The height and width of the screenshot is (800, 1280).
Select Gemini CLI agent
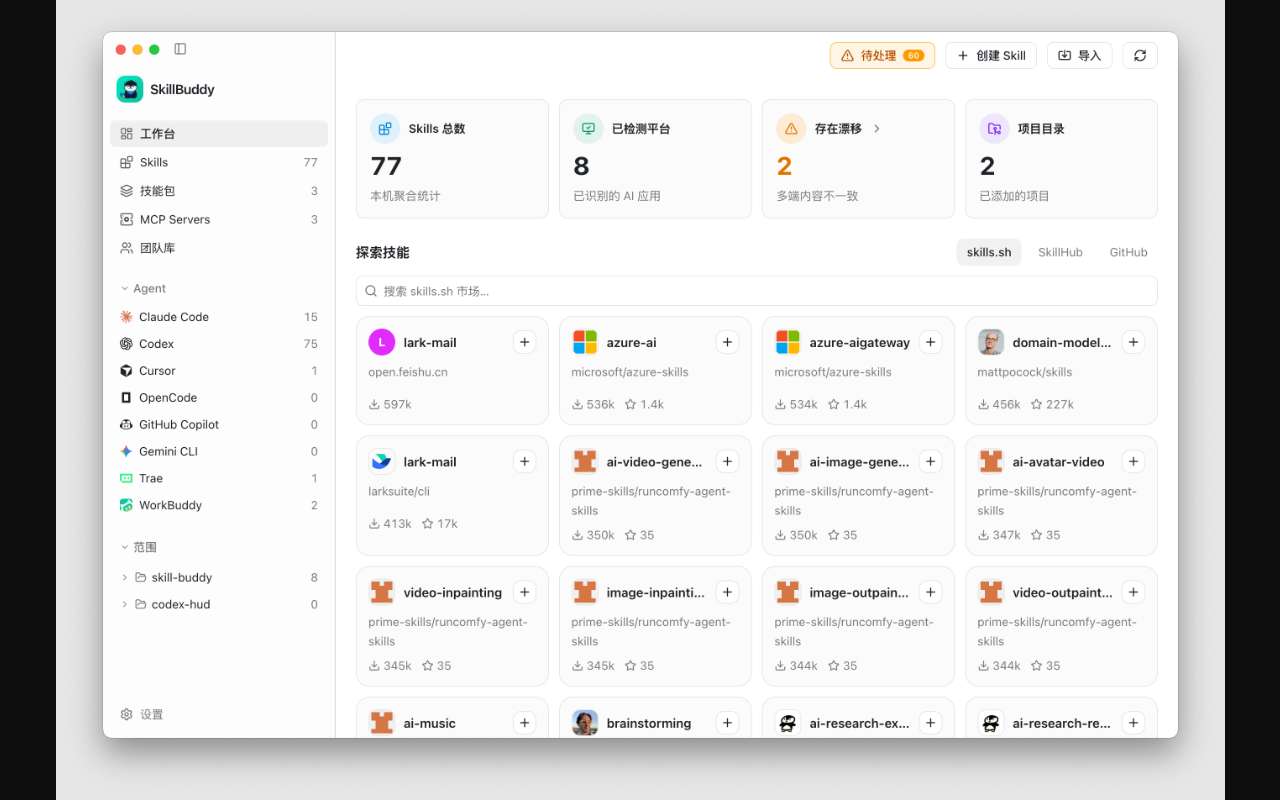[x=219, y=452]
